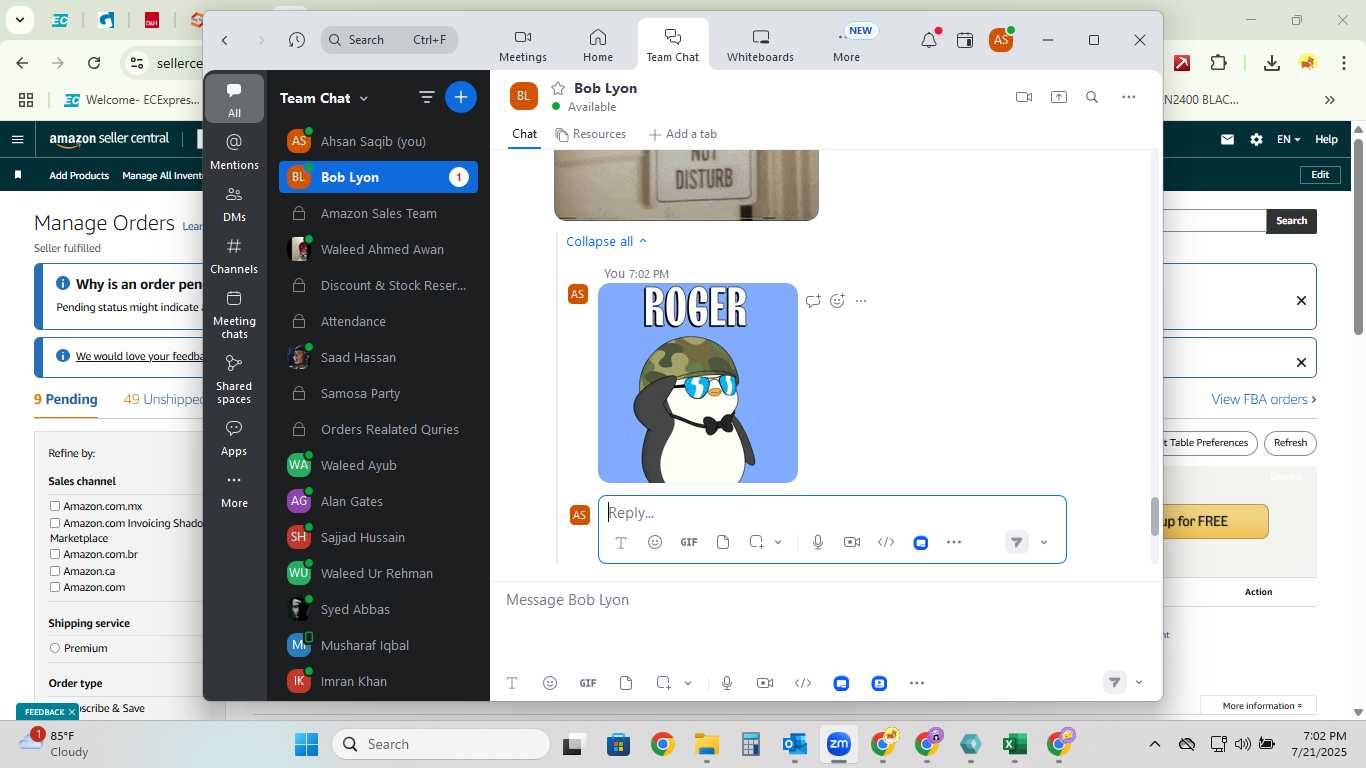This screenshot has width=1366, height=768.
Task: Open Channels in Zoom sidebar
Action: click(234, 255)
